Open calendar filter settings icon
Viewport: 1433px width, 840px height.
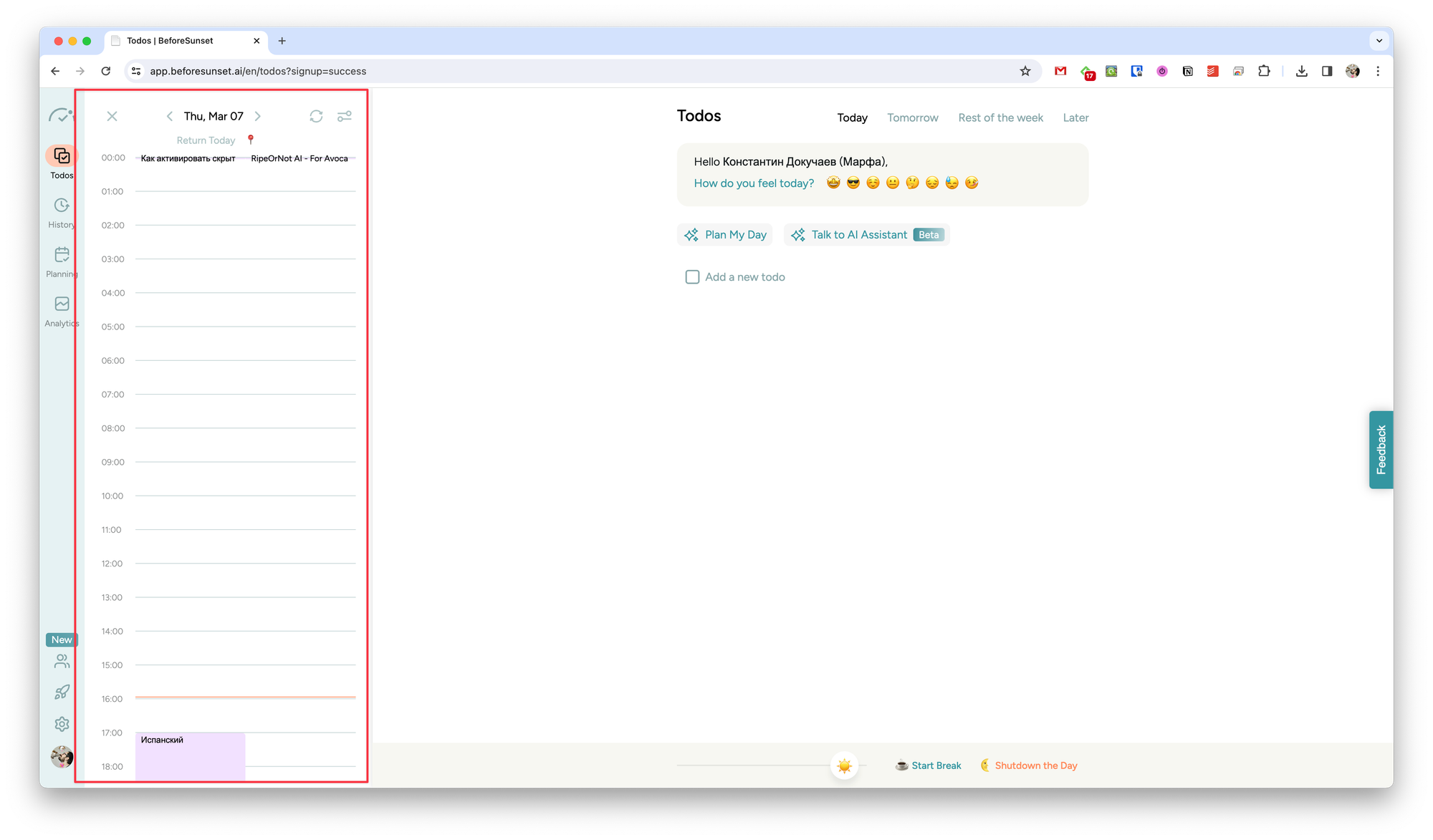click(x=345, y=116)
